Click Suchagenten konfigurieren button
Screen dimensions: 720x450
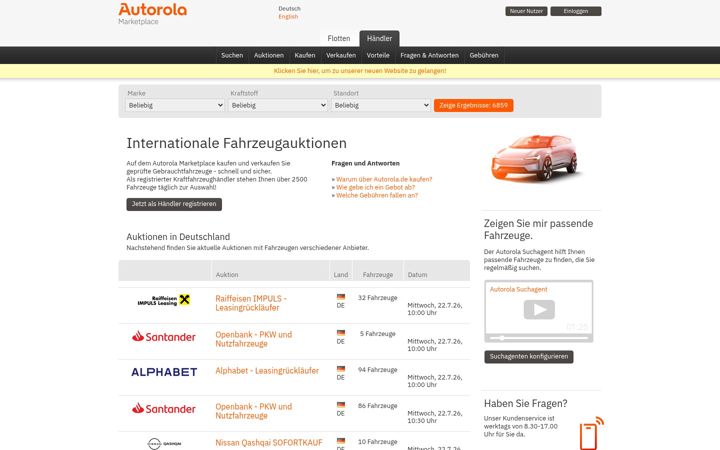click(x=529, y=357)
